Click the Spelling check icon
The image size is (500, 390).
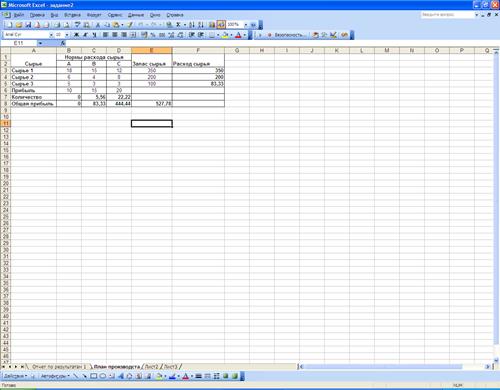click(x=77, y=25)
